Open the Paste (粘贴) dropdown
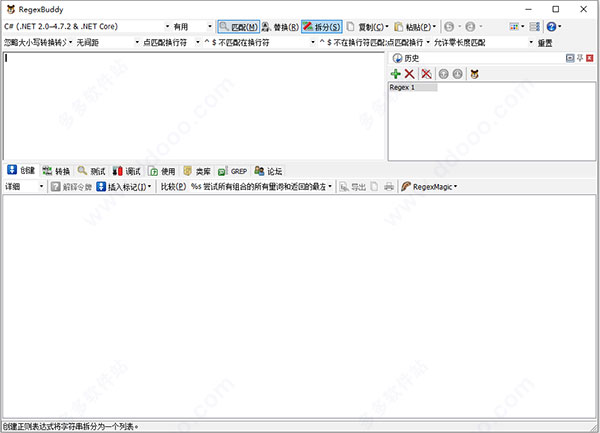This screenshot has width=600, height=433. [x=415, y=27]
